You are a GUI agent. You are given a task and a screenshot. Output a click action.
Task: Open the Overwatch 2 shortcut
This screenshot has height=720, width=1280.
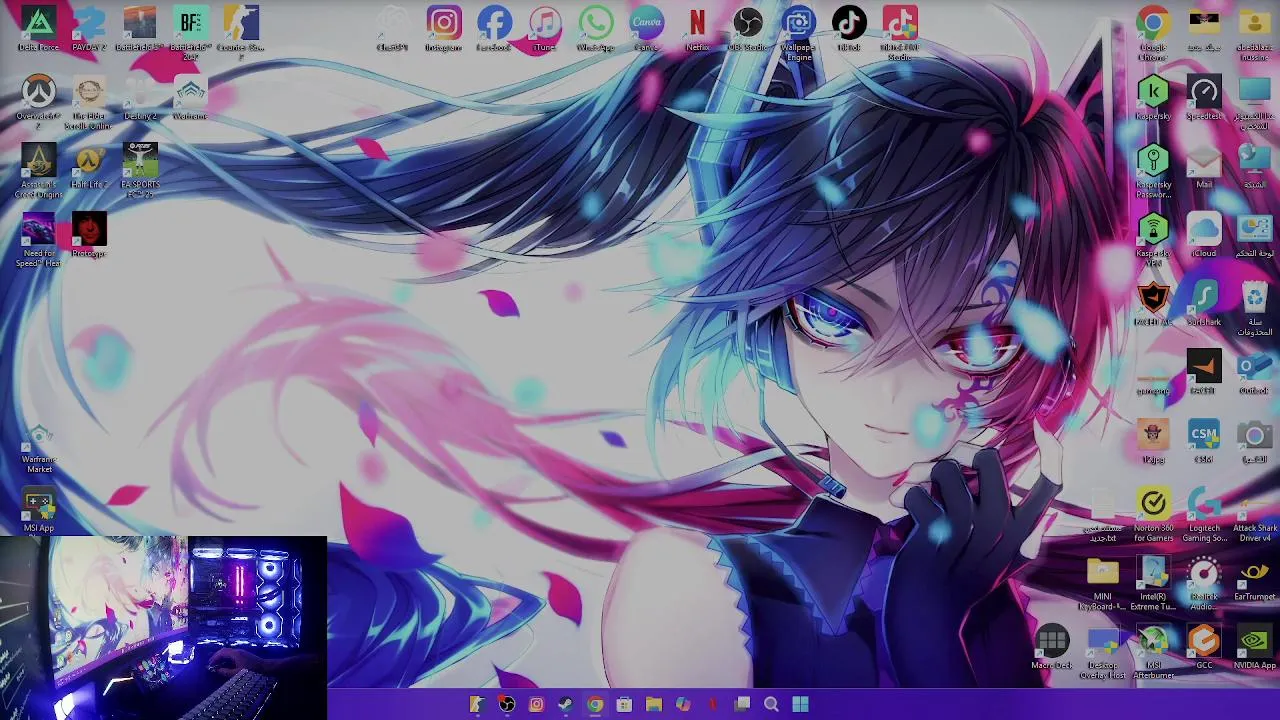[x=38, y=100]
